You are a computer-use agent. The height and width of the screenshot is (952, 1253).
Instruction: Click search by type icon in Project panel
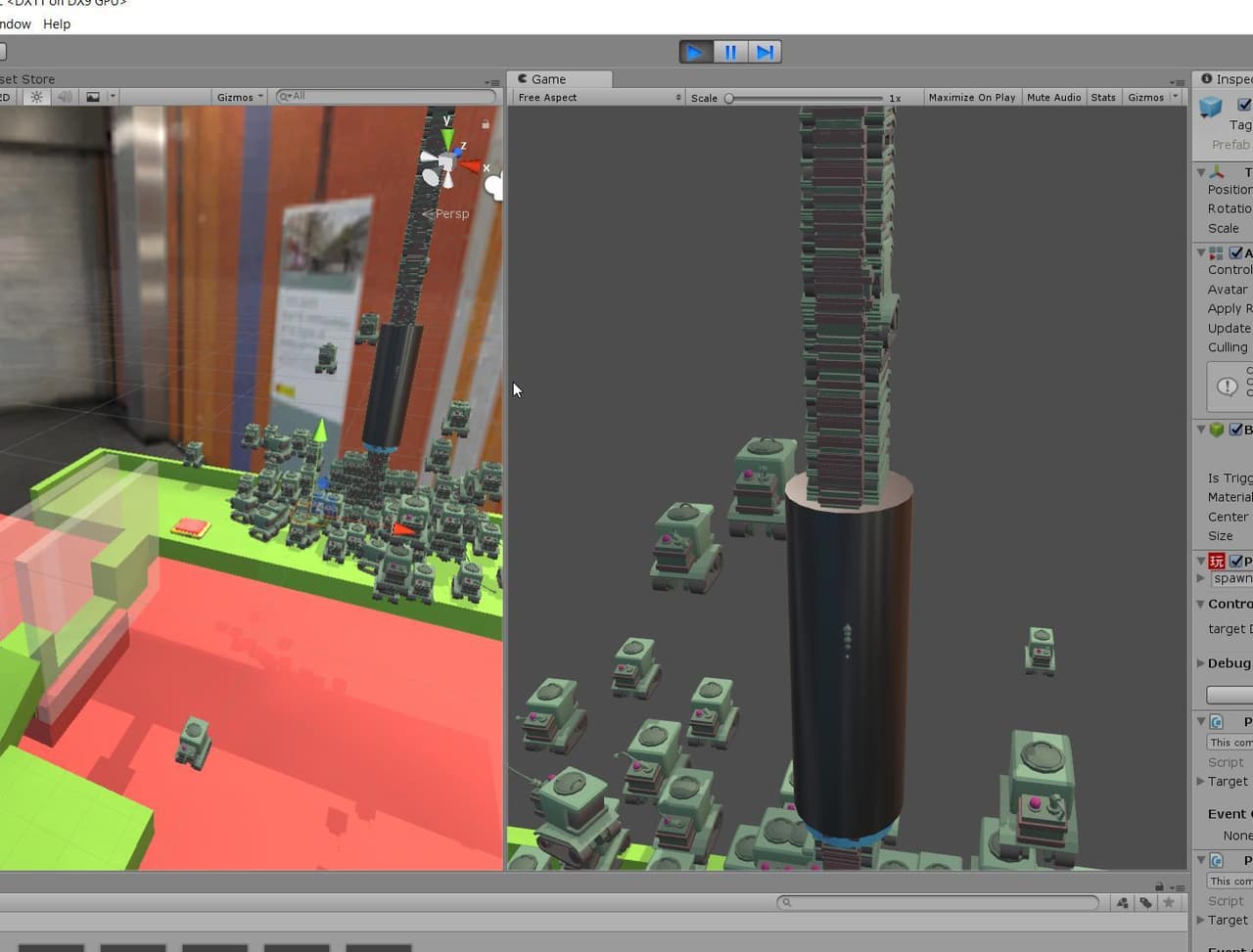coord(1123,903)
